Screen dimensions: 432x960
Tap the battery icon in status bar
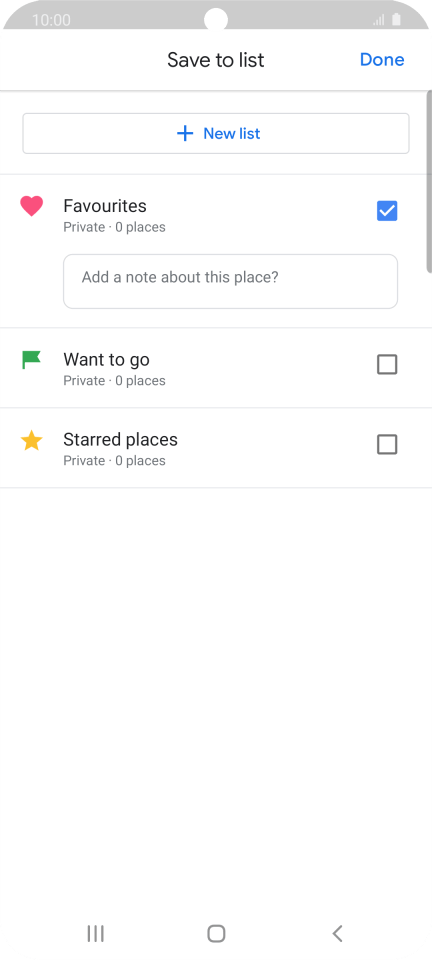click(x=397, y=20)
